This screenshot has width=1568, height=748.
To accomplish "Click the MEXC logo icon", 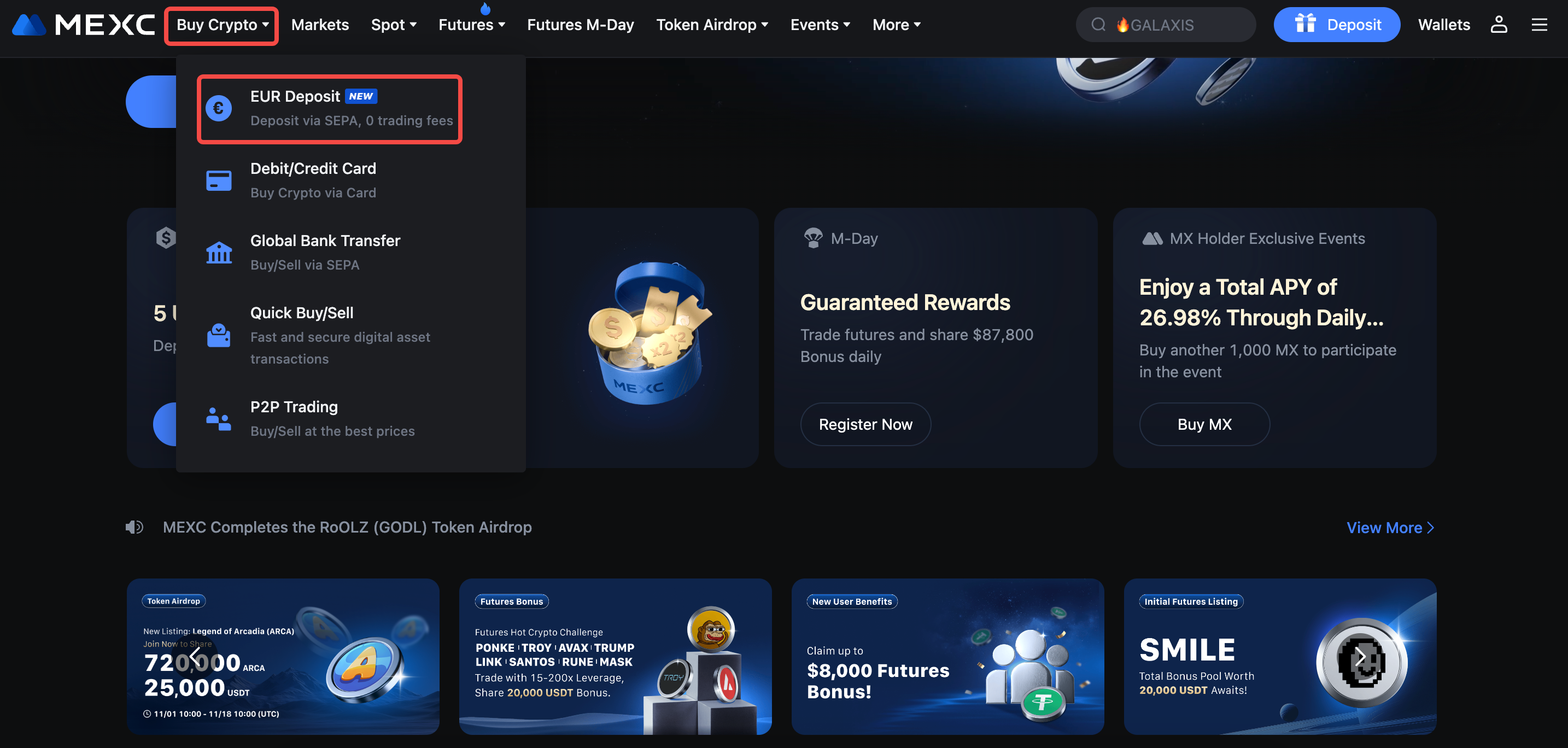I will pyautogui.click(x=28, y=25).
